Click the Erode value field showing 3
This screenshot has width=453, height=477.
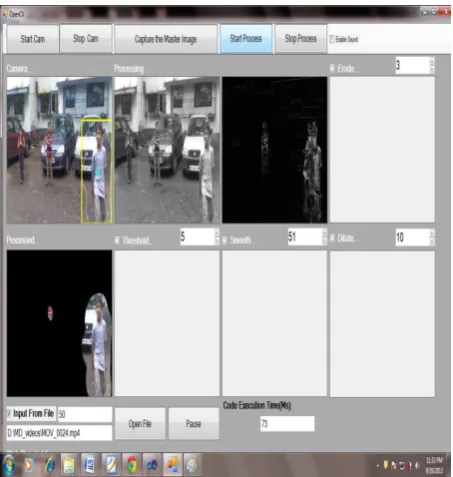coord(412,65)
